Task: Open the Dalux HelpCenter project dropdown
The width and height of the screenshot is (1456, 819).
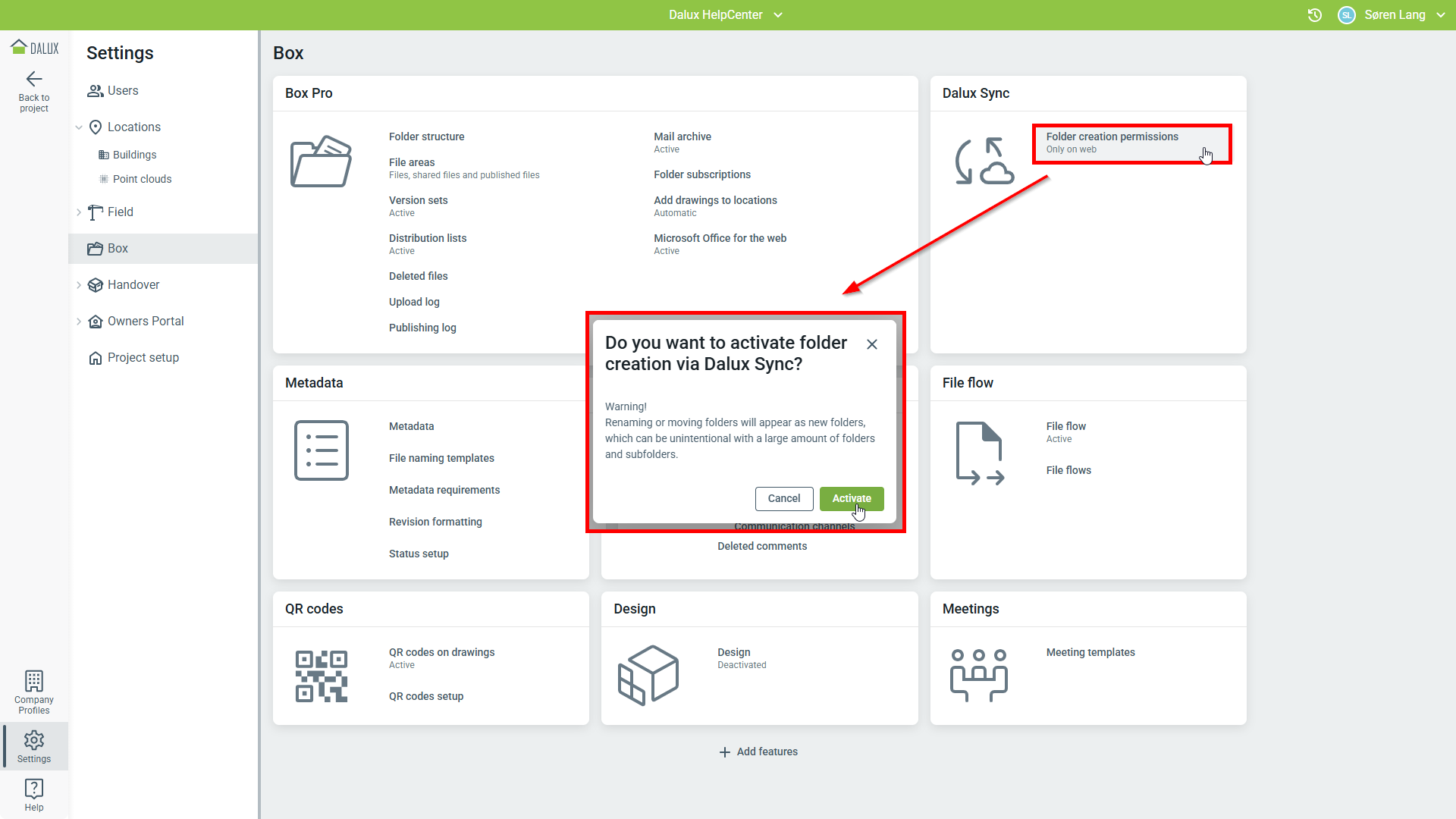Action: click(x=725, y=15)
